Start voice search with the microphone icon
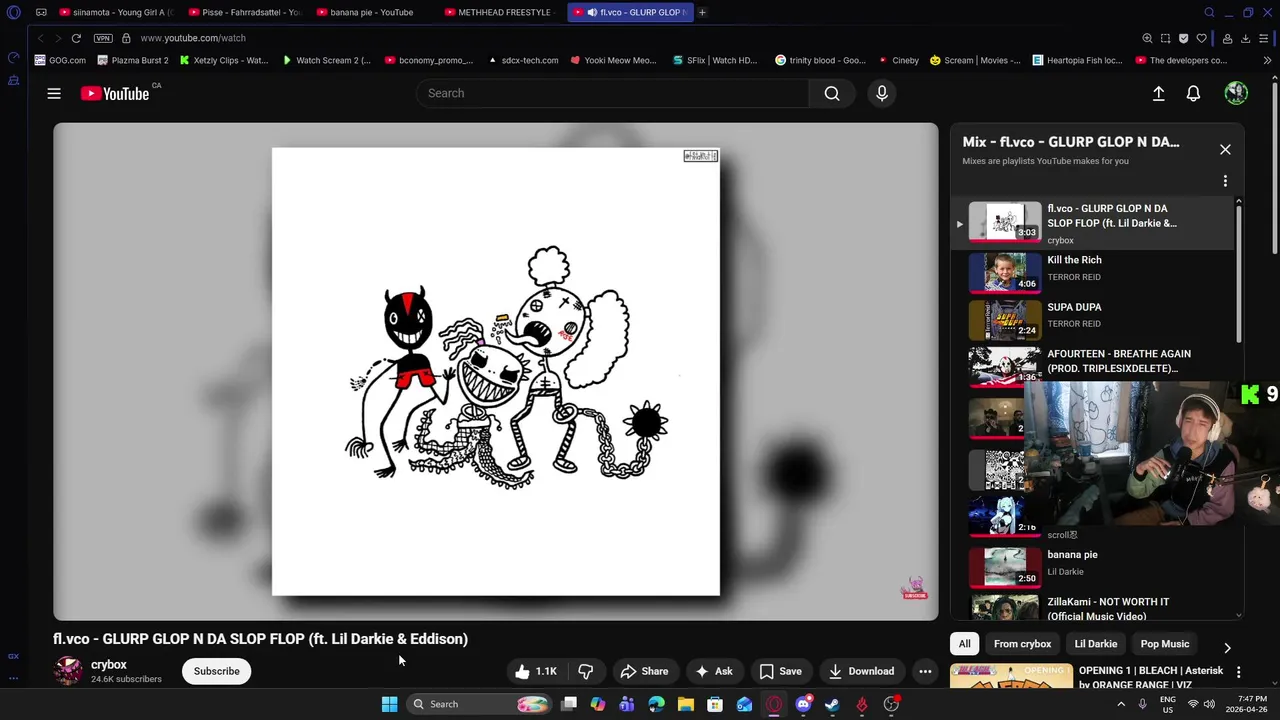 click(881, 93)
